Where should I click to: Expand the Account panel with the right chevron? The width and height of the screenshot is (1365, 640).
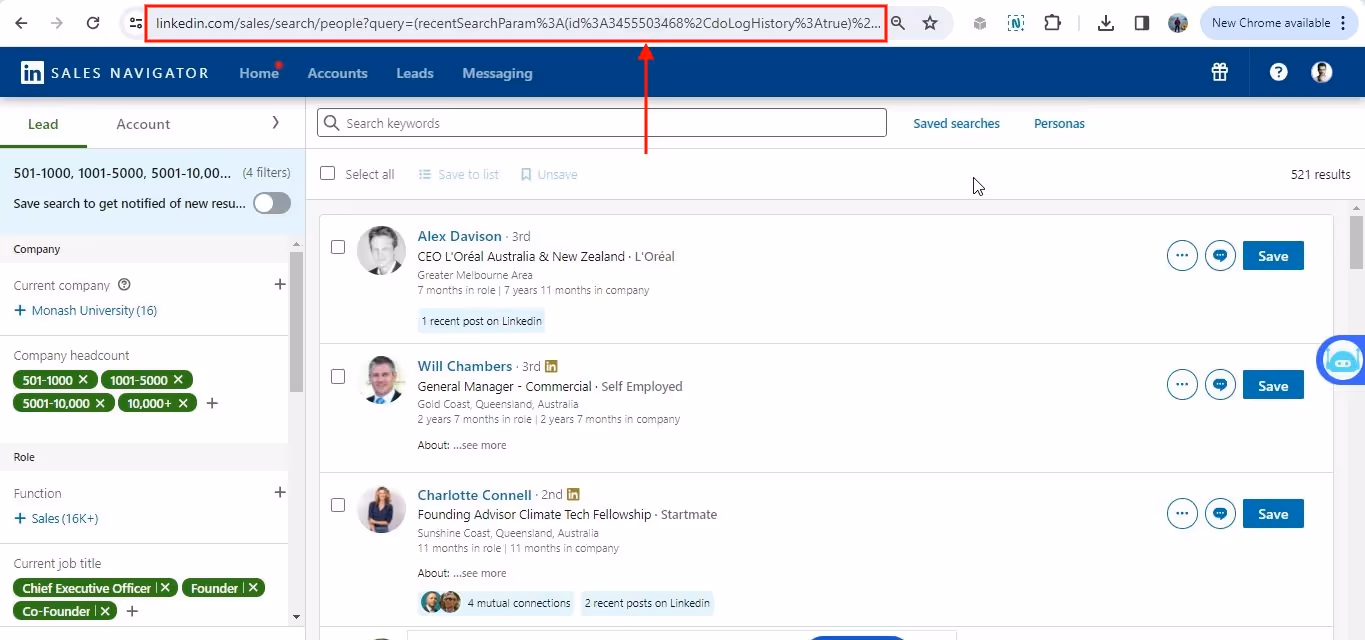(276, 123)
